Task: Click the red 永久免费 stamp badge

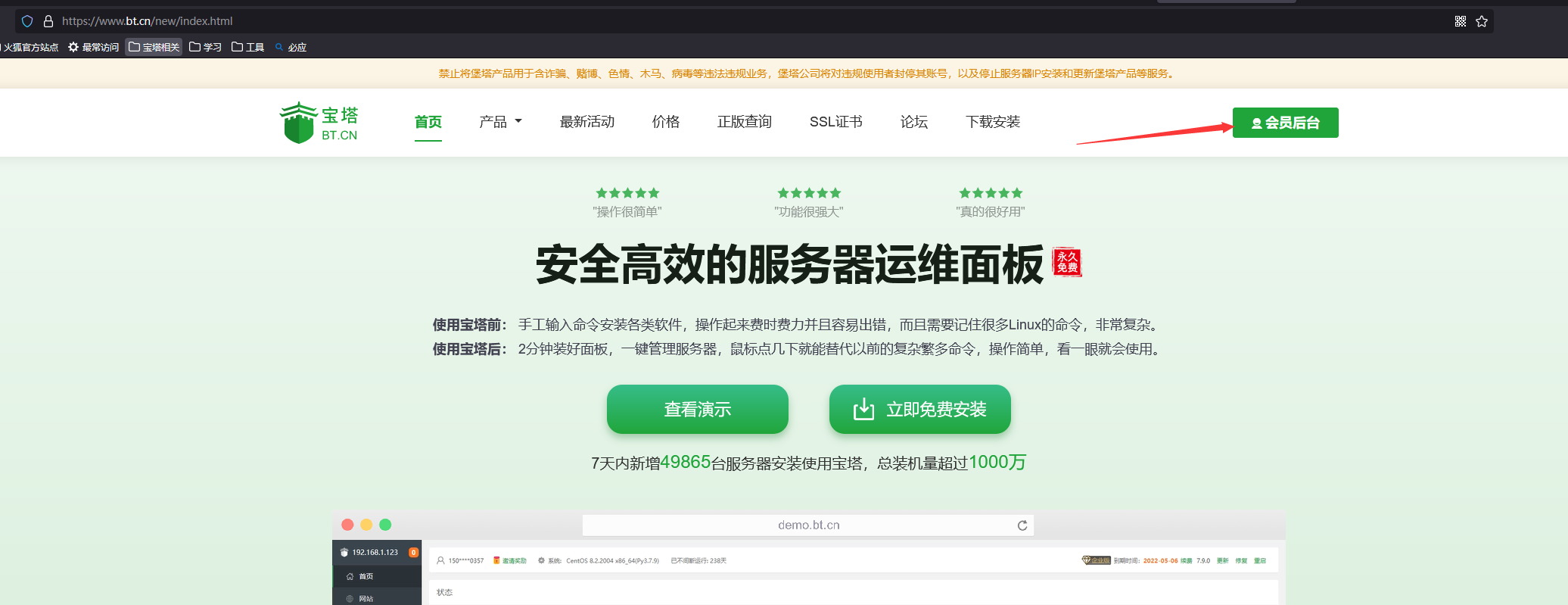Action: pyautogui.click(x=1067, y=262)
